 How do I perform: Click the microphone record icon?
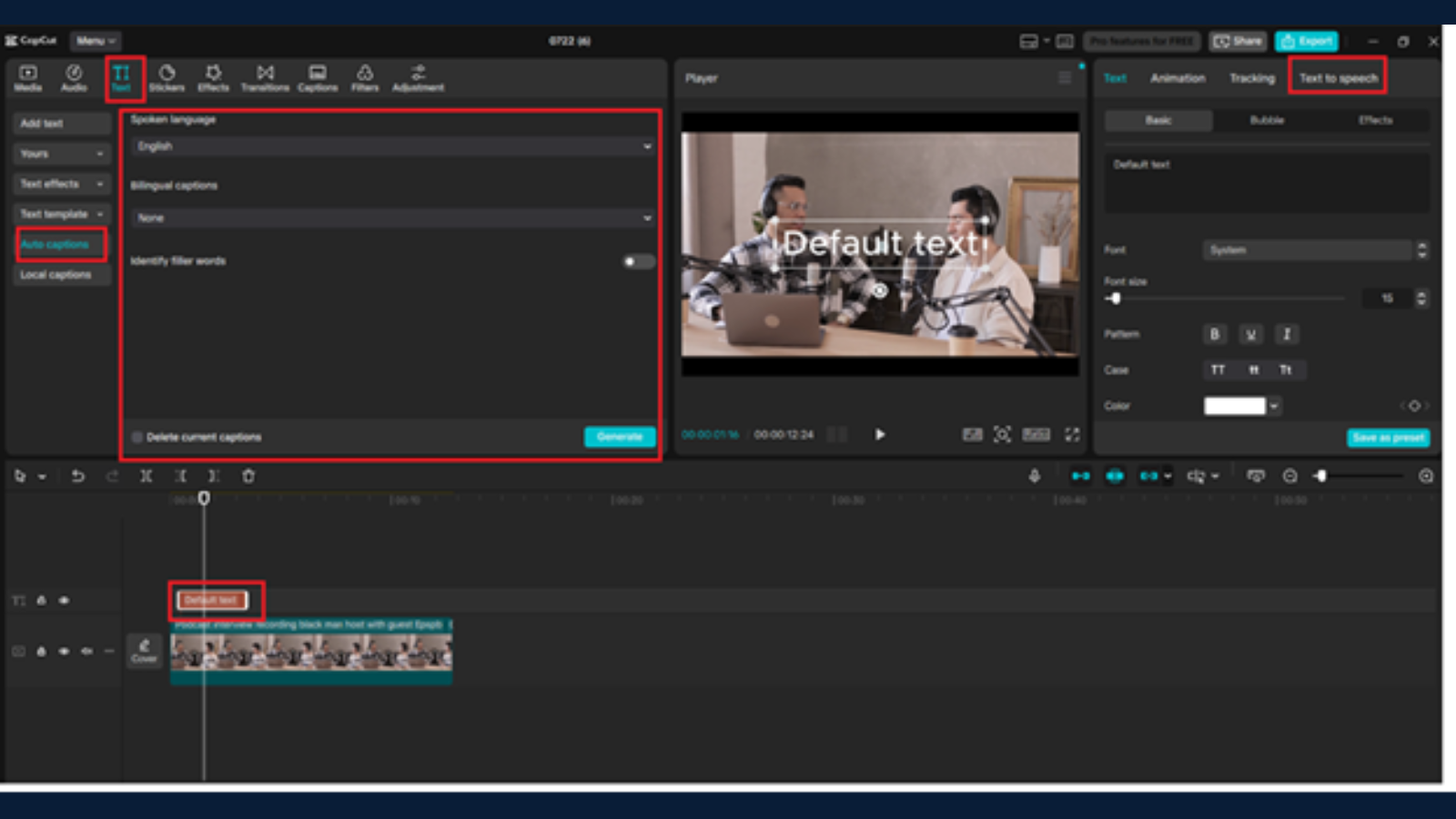tap(1035, 476)
